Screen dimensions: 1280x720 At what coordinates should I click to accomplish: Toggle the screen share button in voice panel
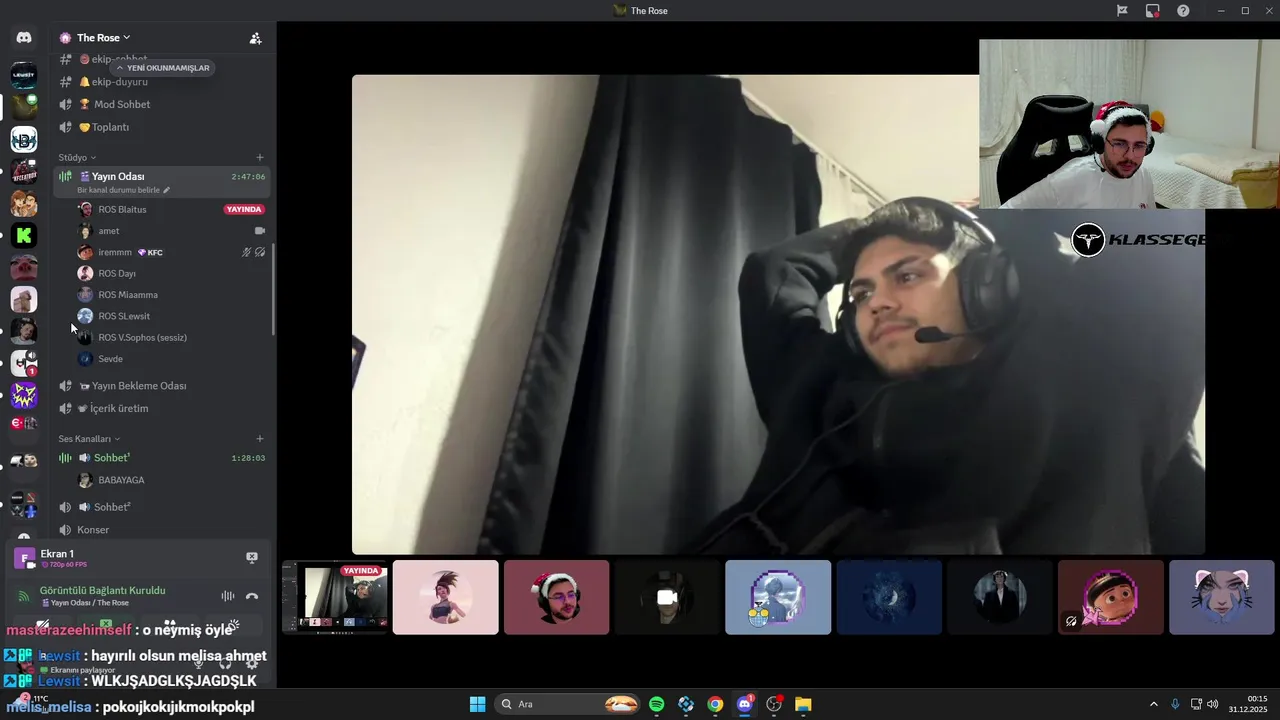click(x=106, y=626)
